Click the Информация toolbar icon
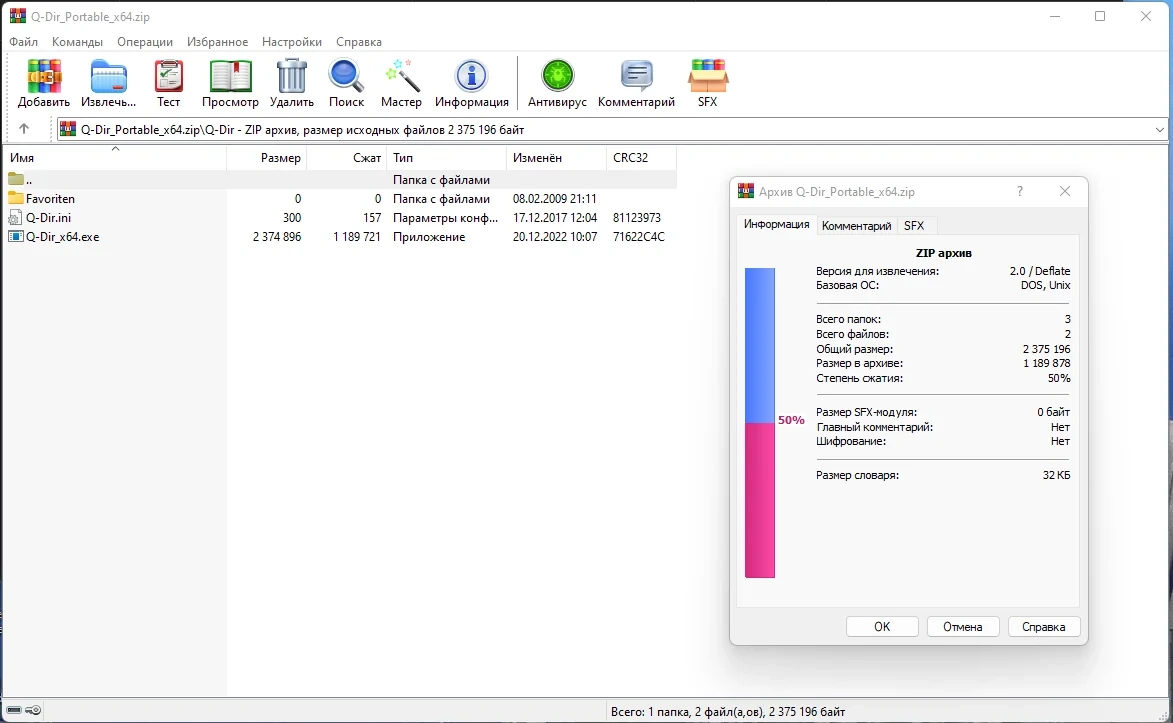Screen dimensions: 1173x723 click(471, 76)
